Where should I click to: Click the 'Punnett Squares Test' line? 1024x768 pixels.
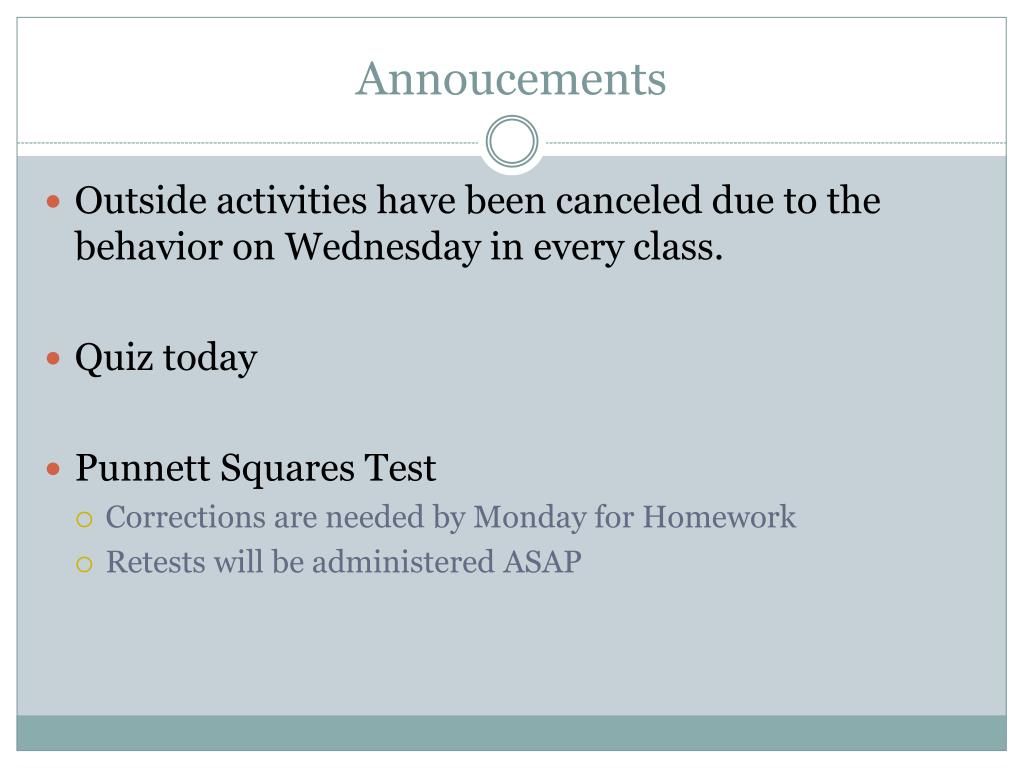point(255,468)
